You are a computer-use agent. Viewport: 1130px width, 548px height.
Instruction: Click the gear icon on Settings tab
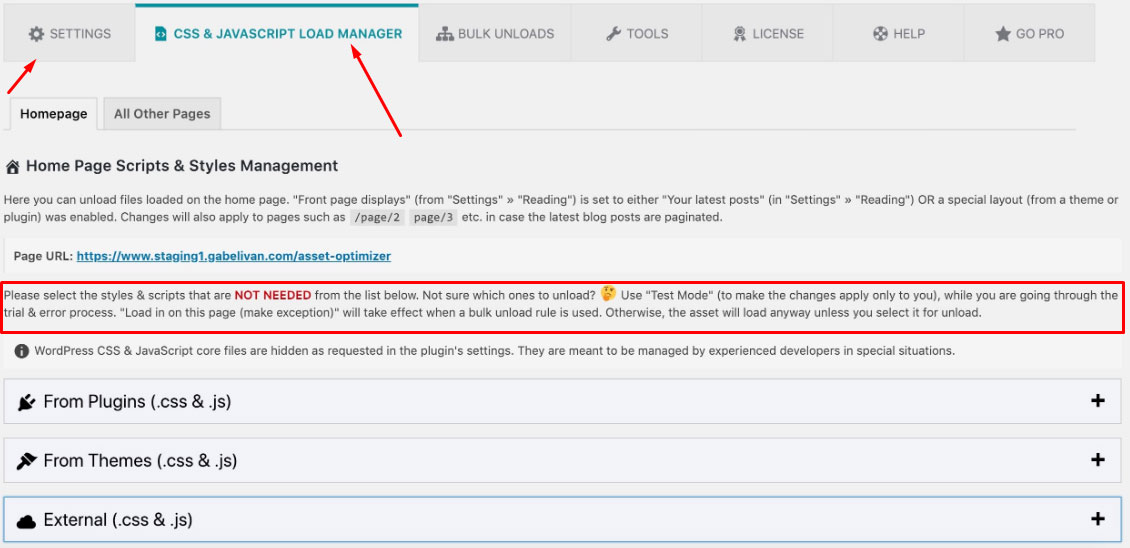(x=36, y=34)
